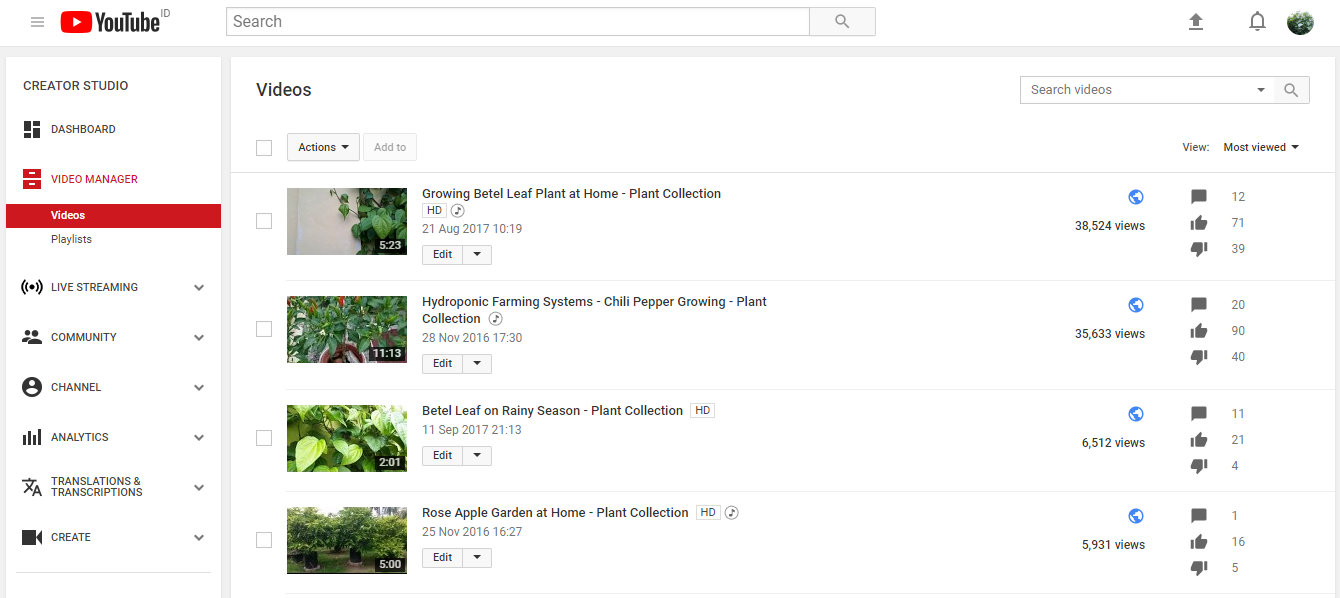Screen dimensions: 1340x598
Task: Open the Dashboard from the sidebar
Action: point(83,129)
